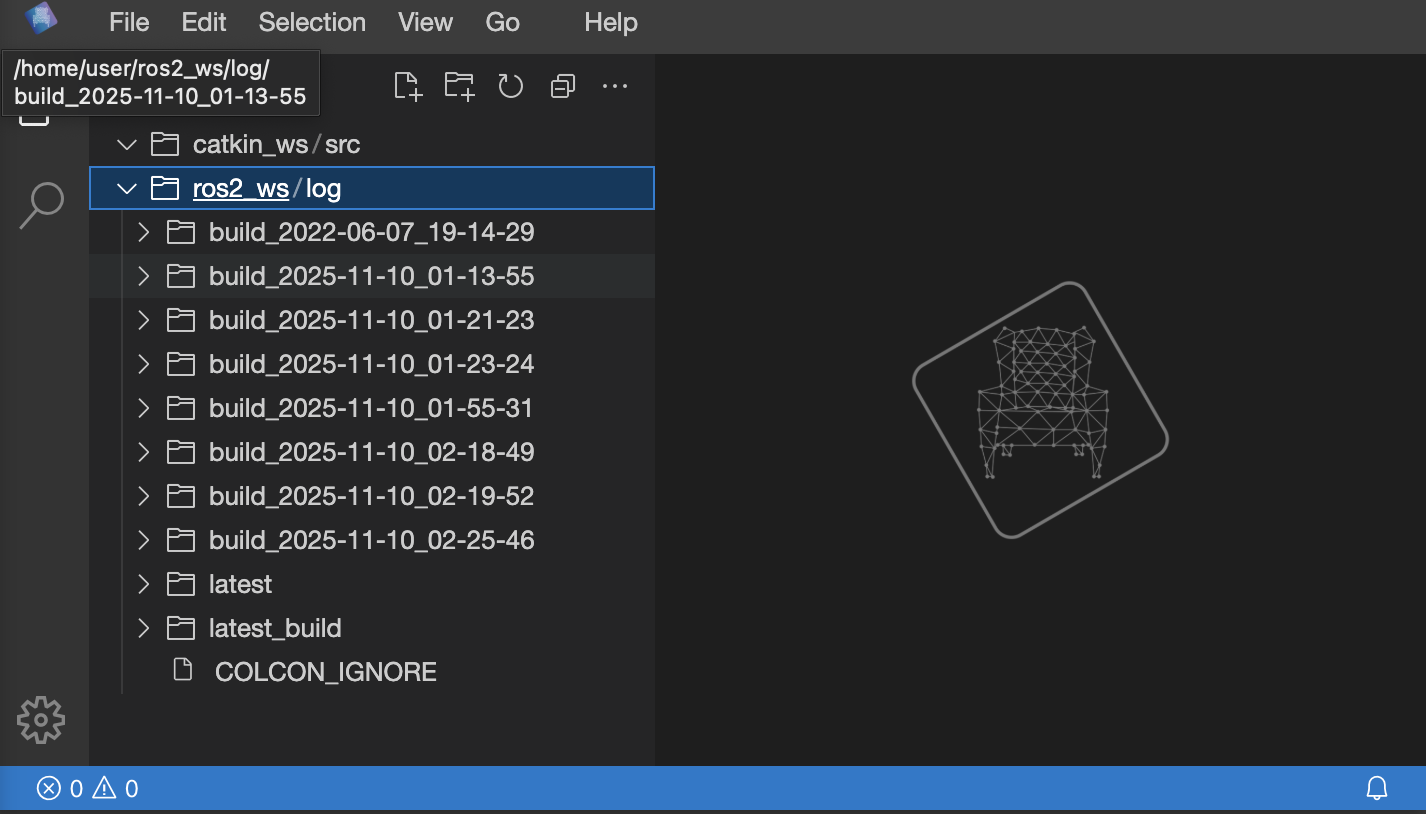This screenshot has width=1426, height=814.
Task: Refresh the explorer file tree
Action: pos(511,86)
